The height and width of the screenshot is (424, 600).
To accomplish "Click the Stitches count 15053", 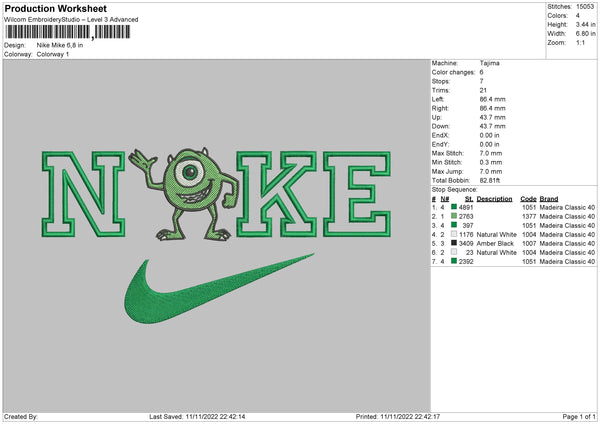I will tap(585, 7).
